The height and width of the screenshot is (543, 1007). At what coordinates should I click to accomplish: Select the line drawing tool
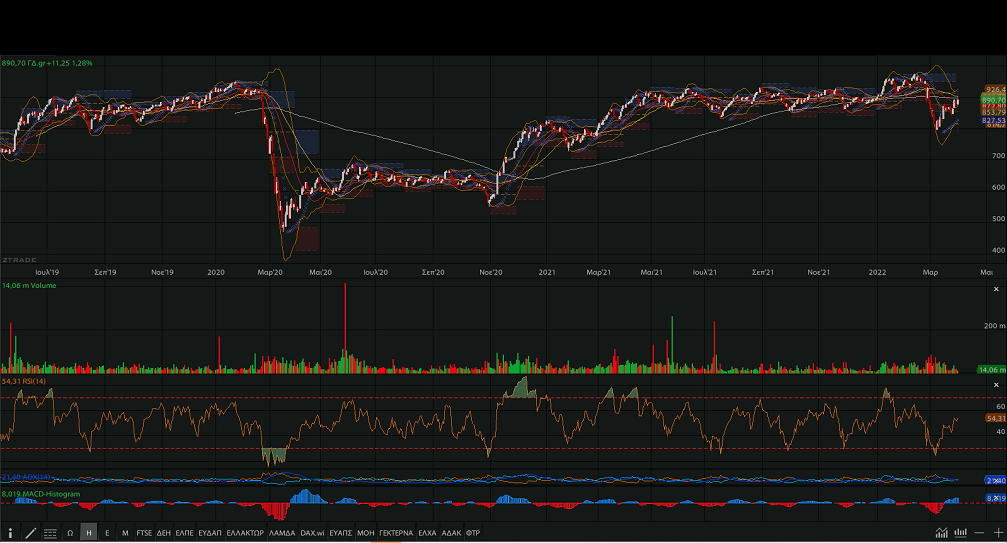(31, 533)
